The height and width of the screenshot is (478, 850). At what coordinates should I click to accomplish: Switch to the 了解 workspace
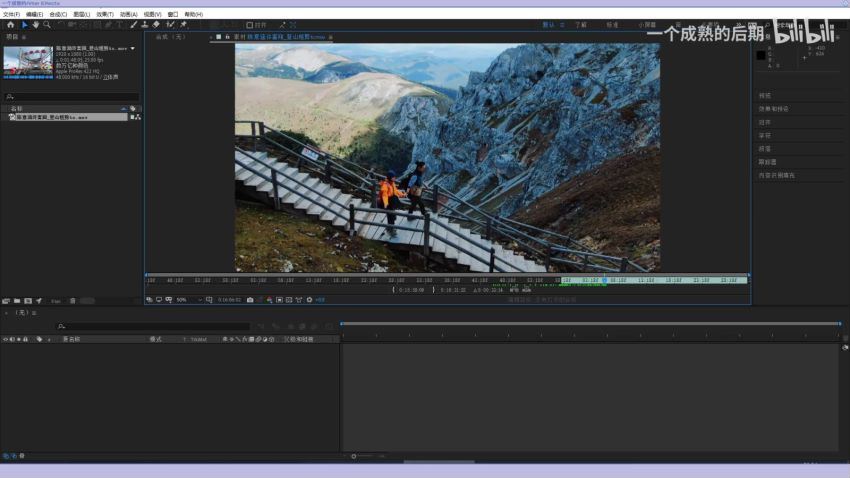pyautogui.click(x=581, y=25)
